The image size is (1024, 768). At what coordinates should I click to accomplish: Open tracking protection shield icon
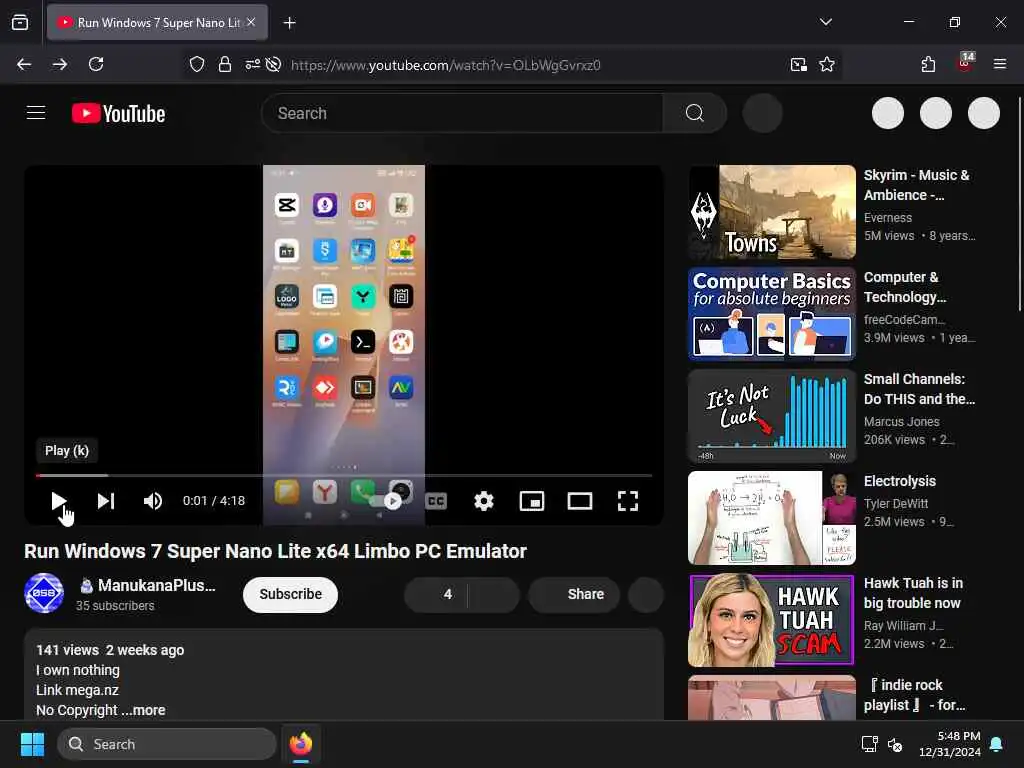point(197,64)
